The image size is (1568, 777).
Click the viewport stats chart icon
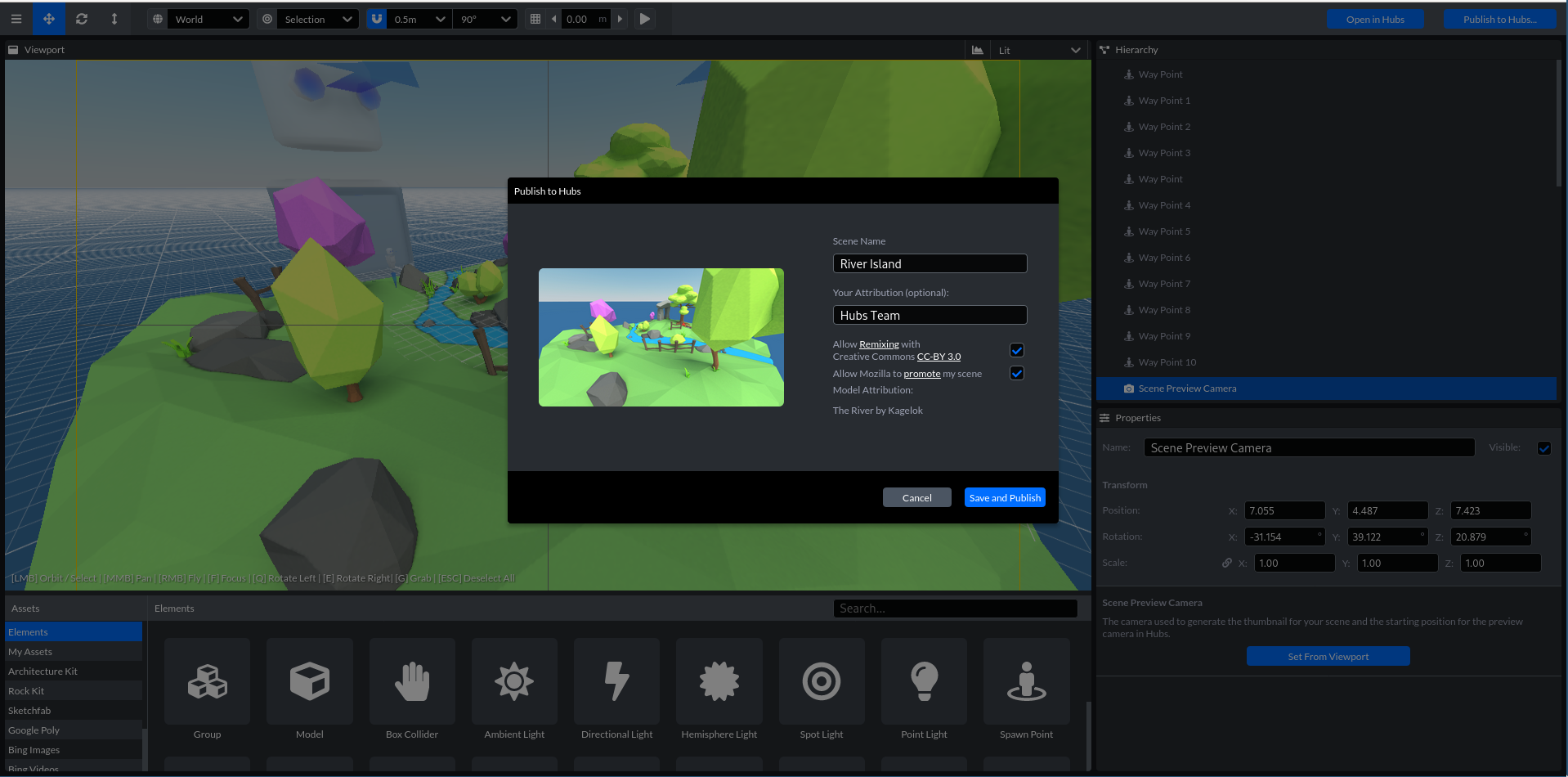978,50
